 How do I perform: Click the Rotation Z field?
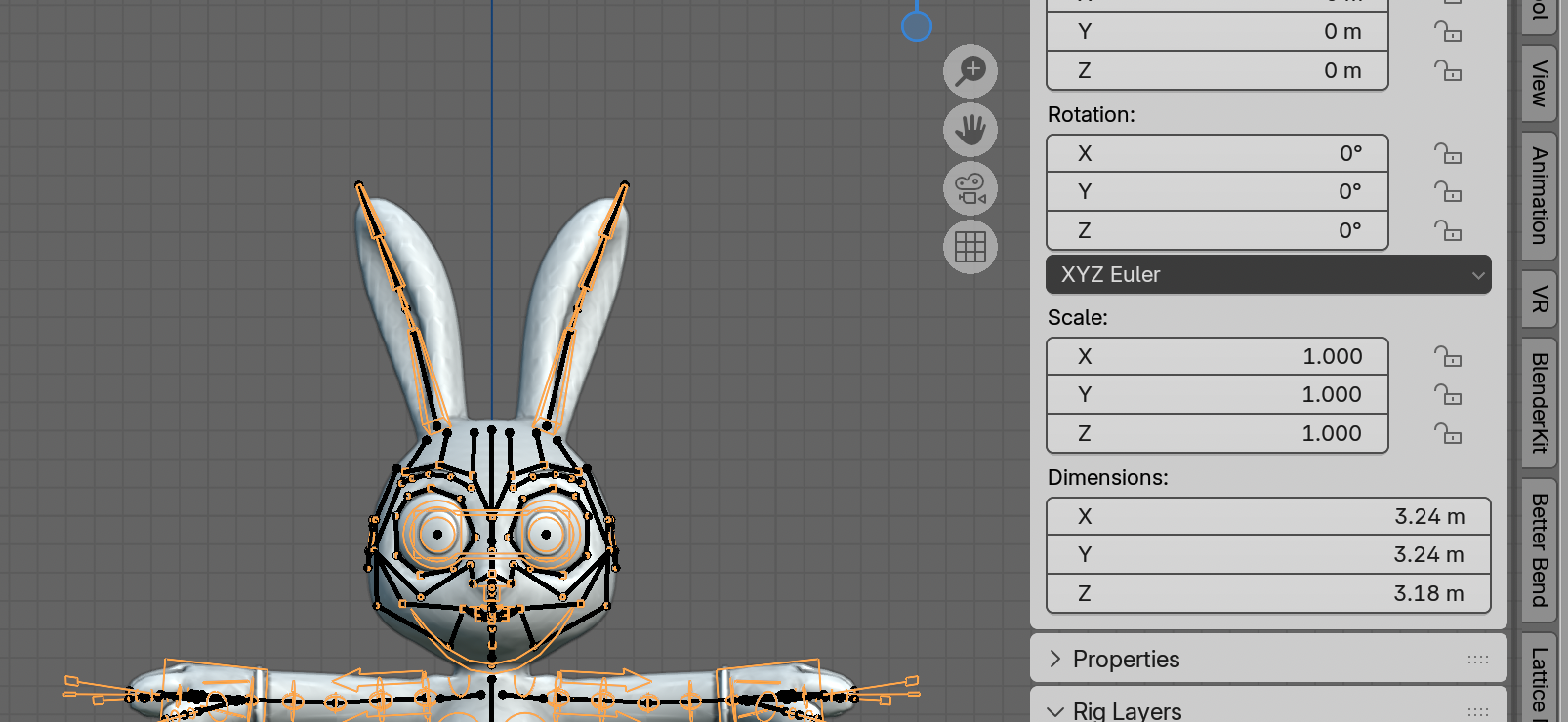pos(1217,231)
